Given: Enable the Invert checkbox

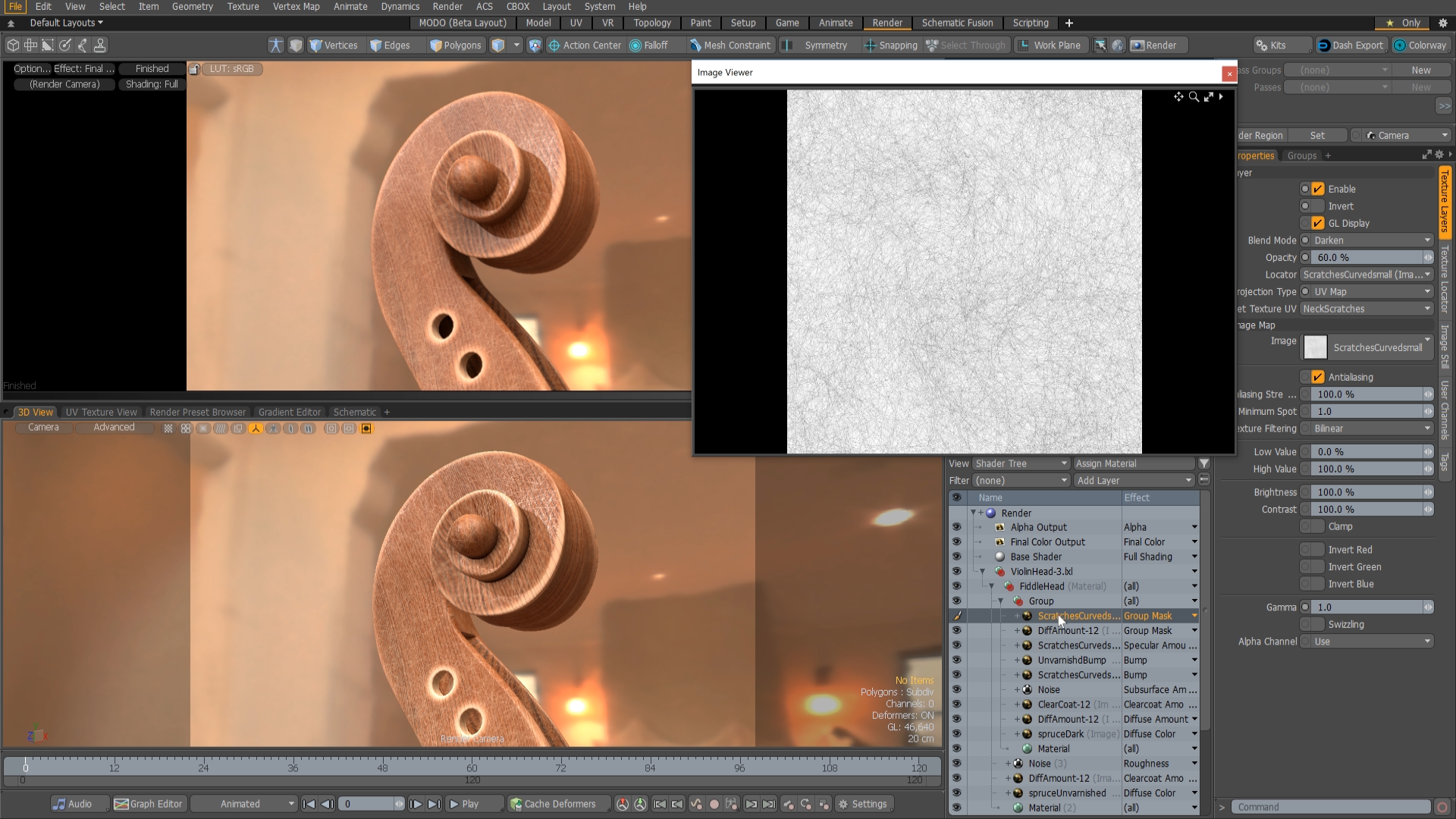Looking at the screenshot, I should (x=1310, y=206).
